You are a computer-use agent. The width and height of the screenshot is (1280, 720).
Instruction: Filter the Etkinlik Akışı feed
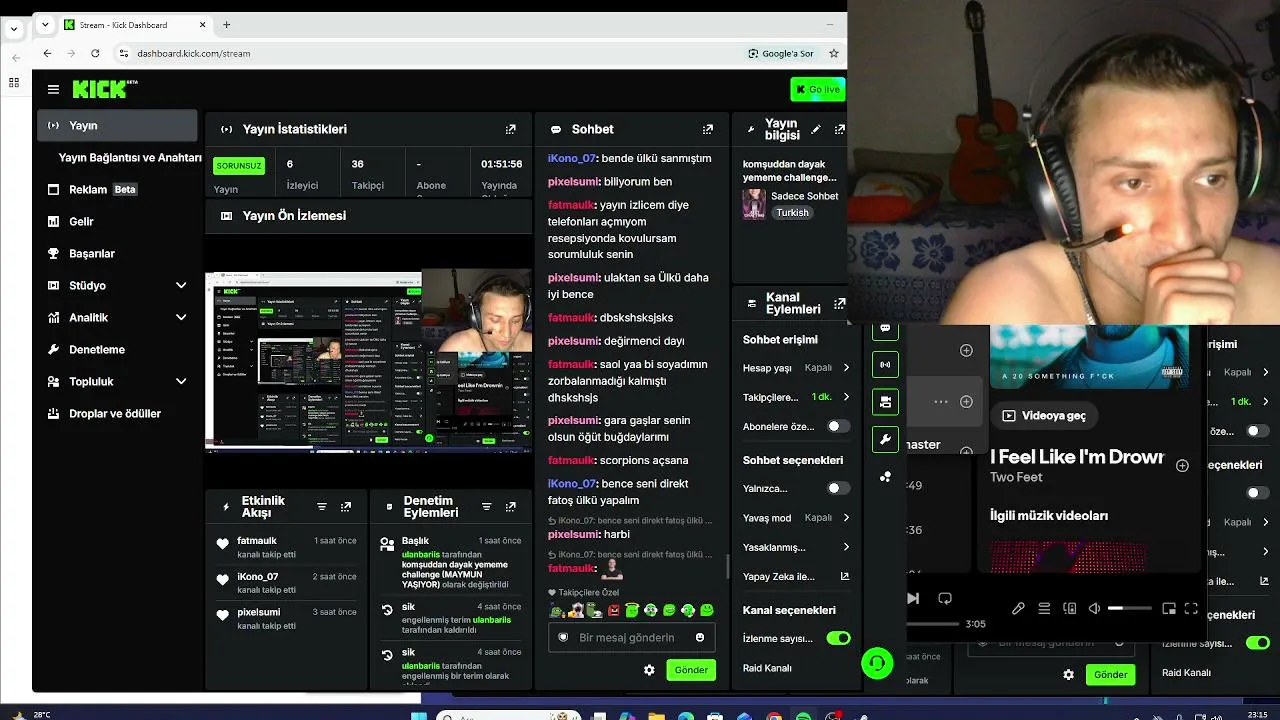[x=322, y=507]
